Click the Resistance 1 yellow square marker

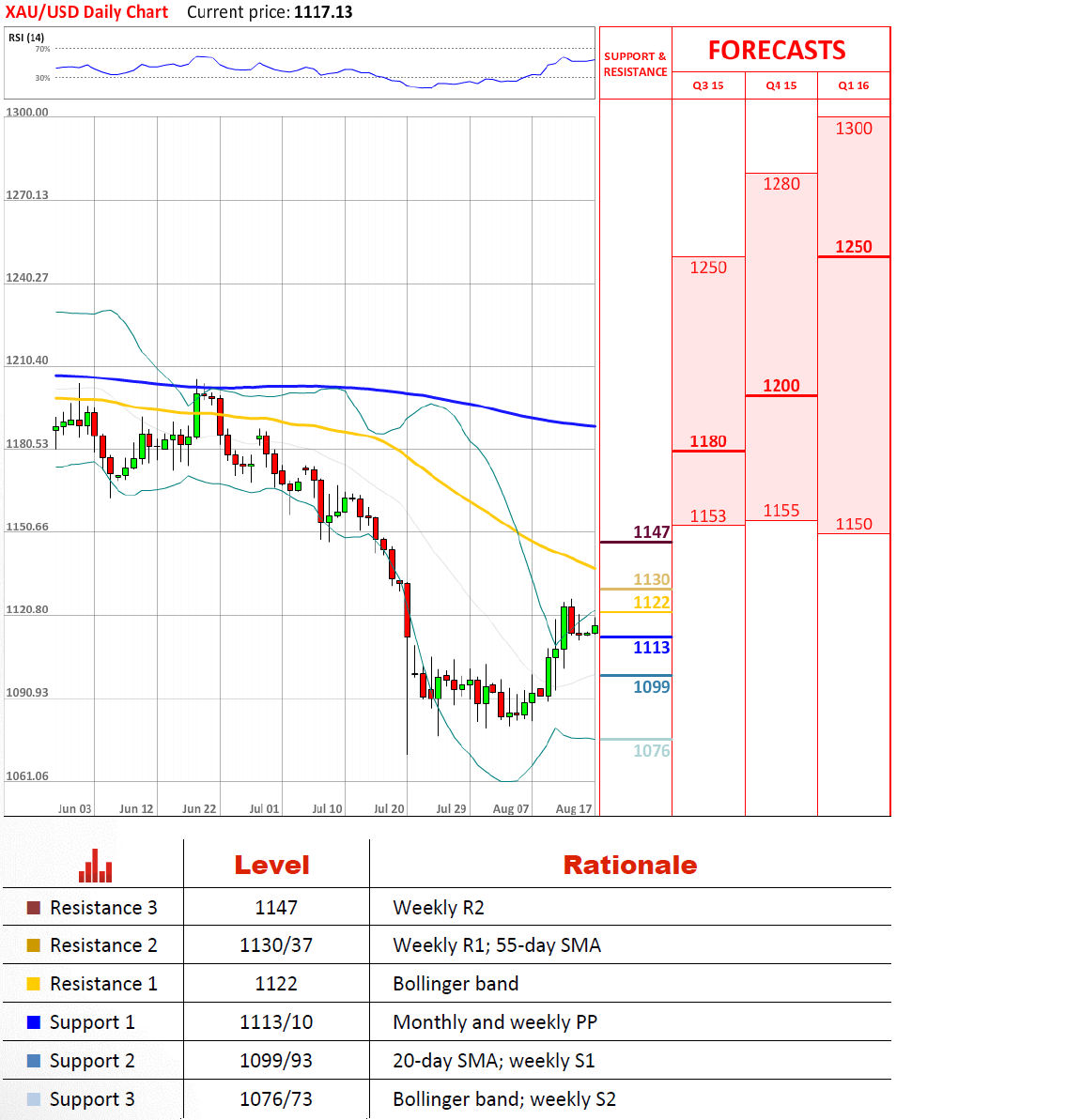(34, 984)
